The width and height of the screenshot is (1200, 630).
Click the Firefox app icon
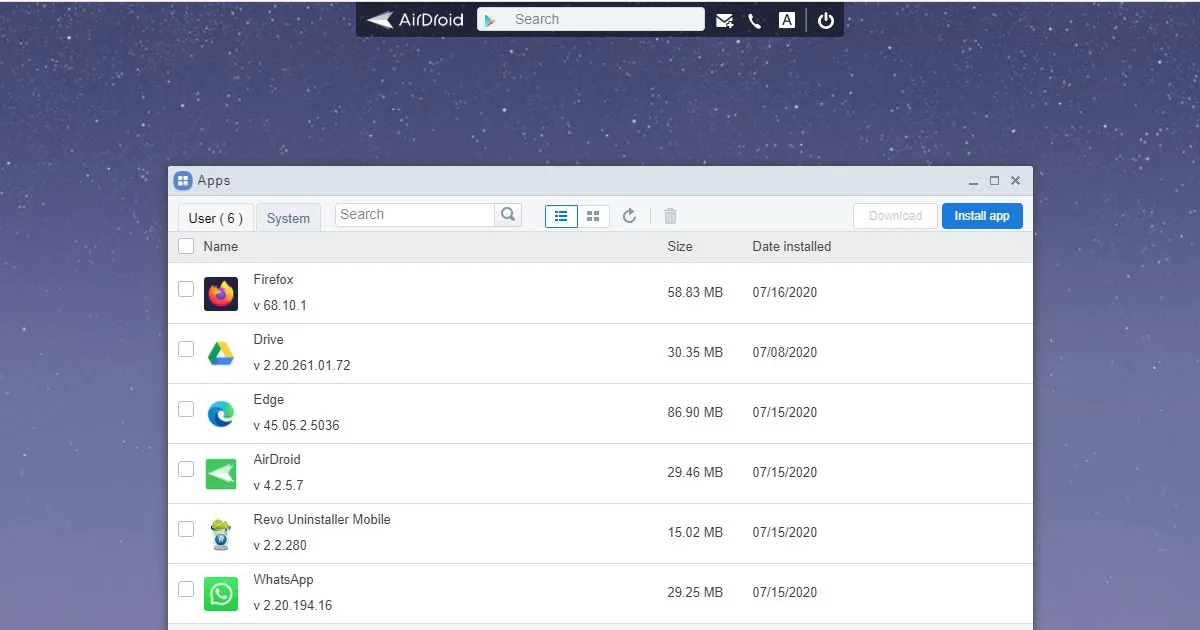point(221,294)
